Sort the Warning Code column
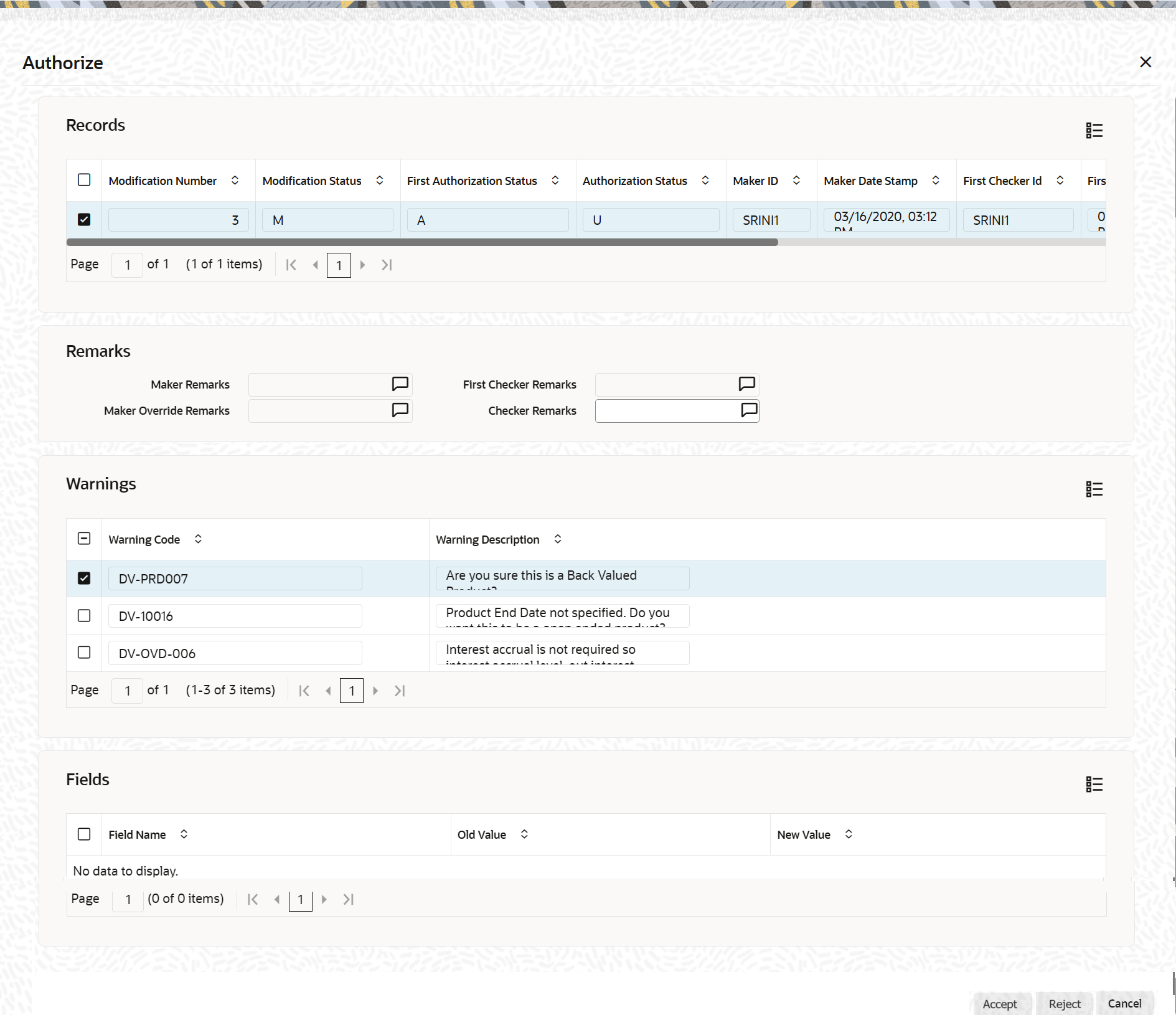The height and width of the screenshot is (1015, 1176). point(197,539)
